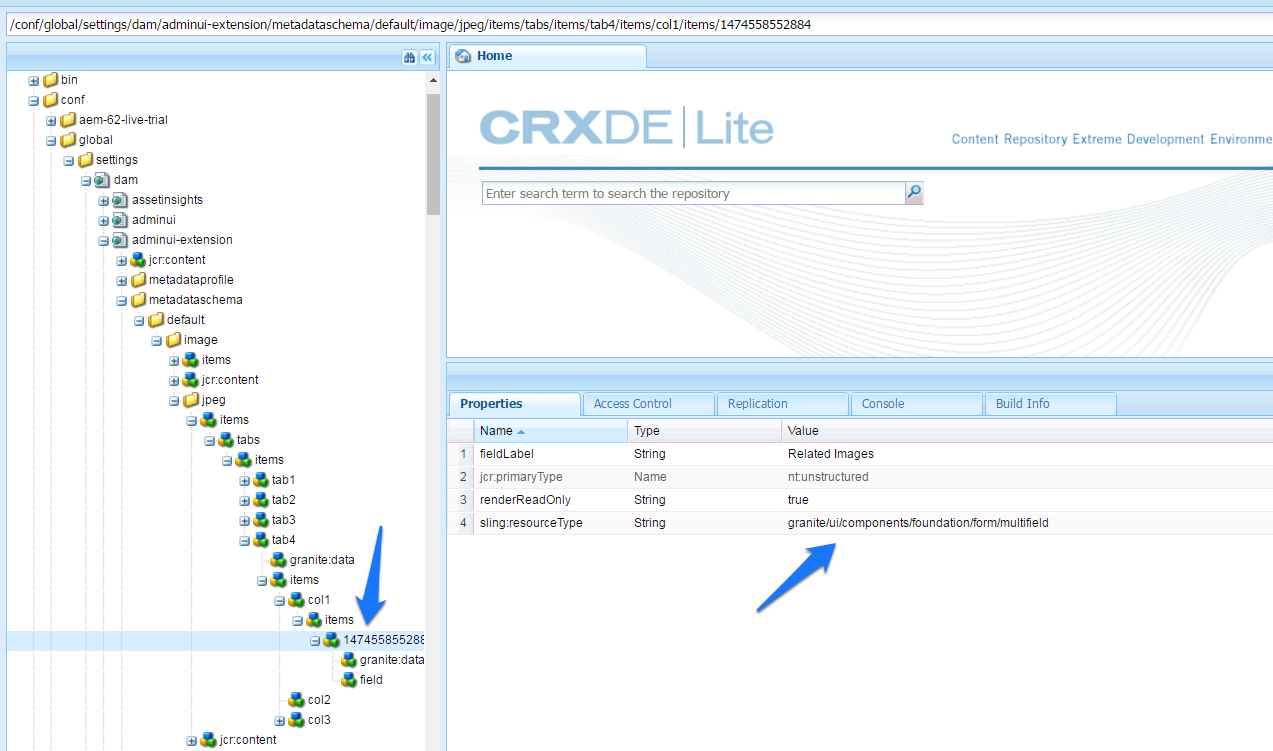The width and height of the screenshot is (1273, 751).
Task: Click the col1 node icon
Action: coord(297,600)
